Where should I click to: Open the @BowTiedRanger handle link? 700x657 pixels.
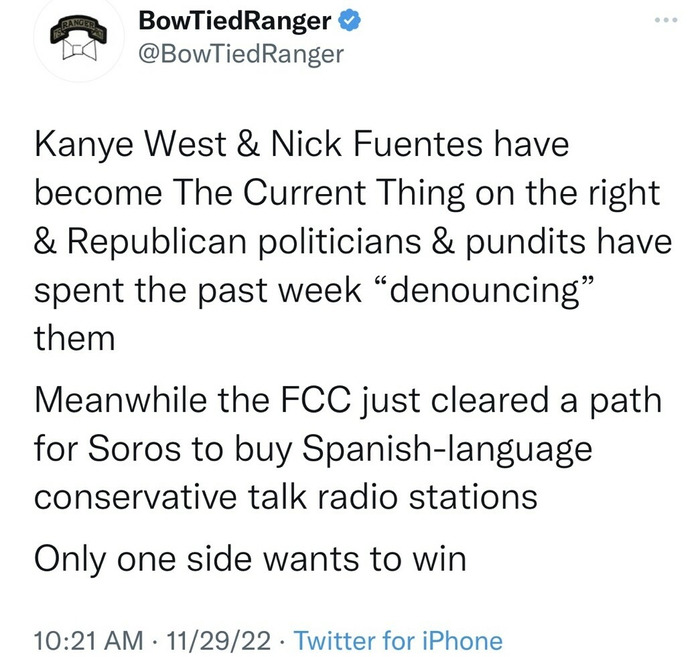click(x=238, y=53)
